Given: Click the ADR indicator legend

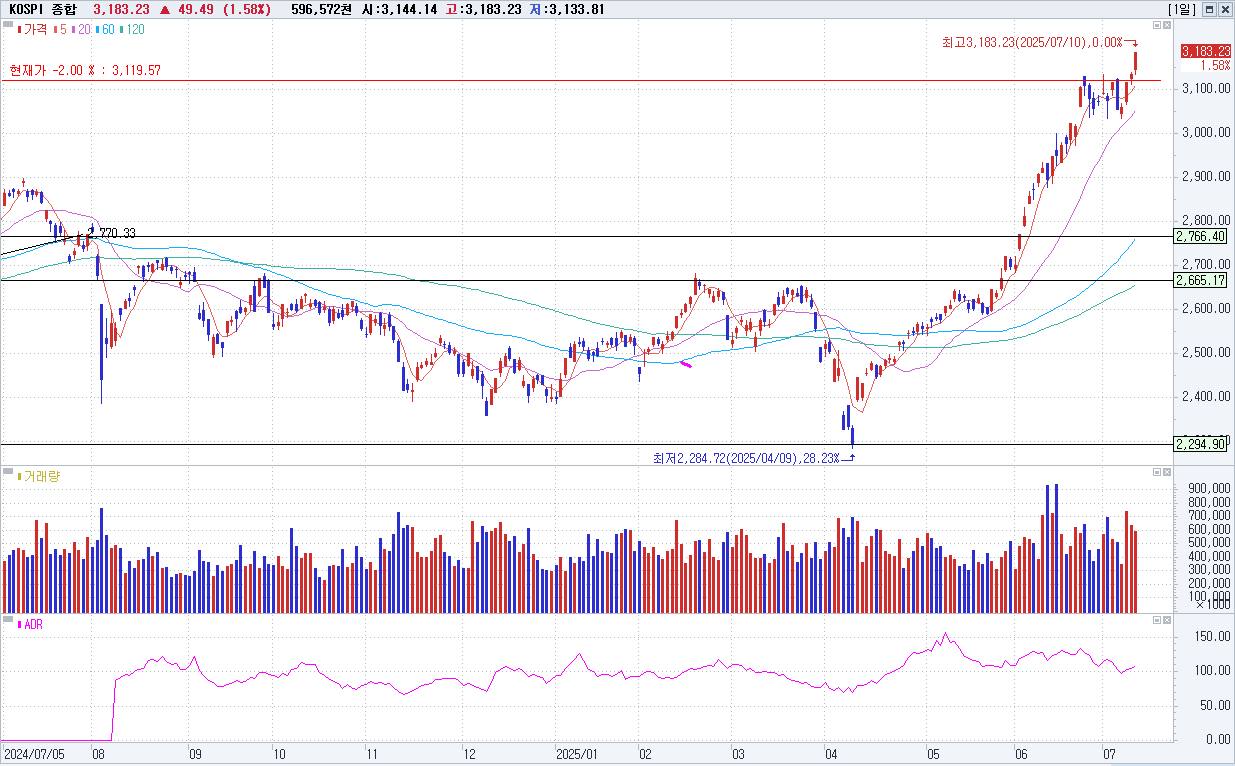Looking at the screenshot, I should (x=32, y=624).
